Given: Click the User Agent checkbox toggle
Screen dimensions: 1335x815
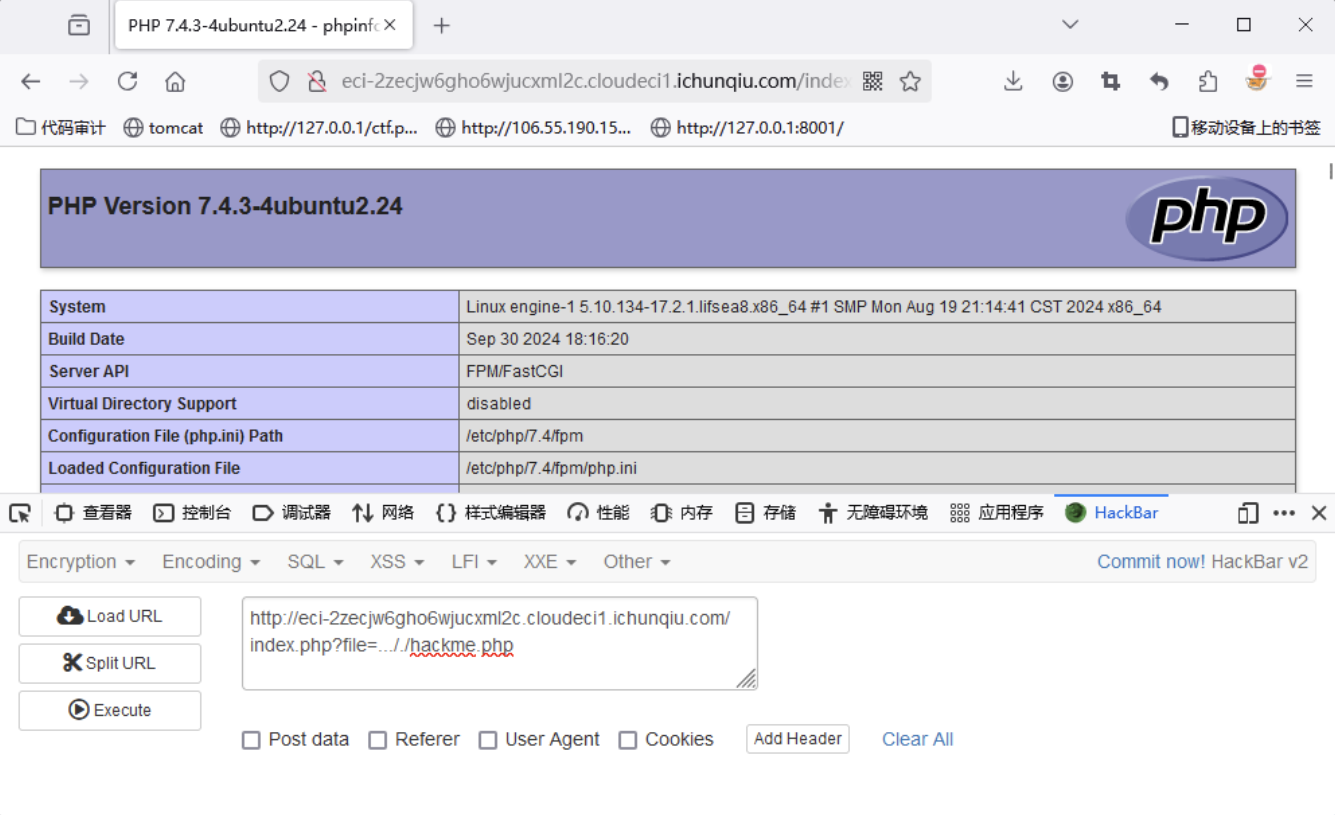Looking at the screenshot, I should (x=488, y=739).
